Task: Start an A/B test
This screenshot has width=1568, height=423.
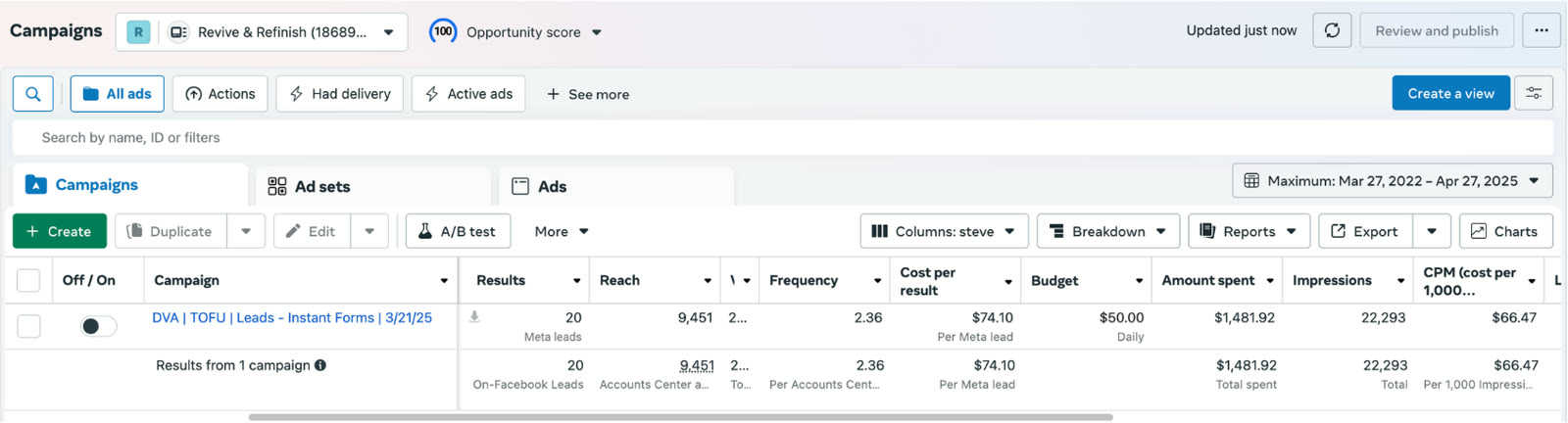Action: click(458, 231)
